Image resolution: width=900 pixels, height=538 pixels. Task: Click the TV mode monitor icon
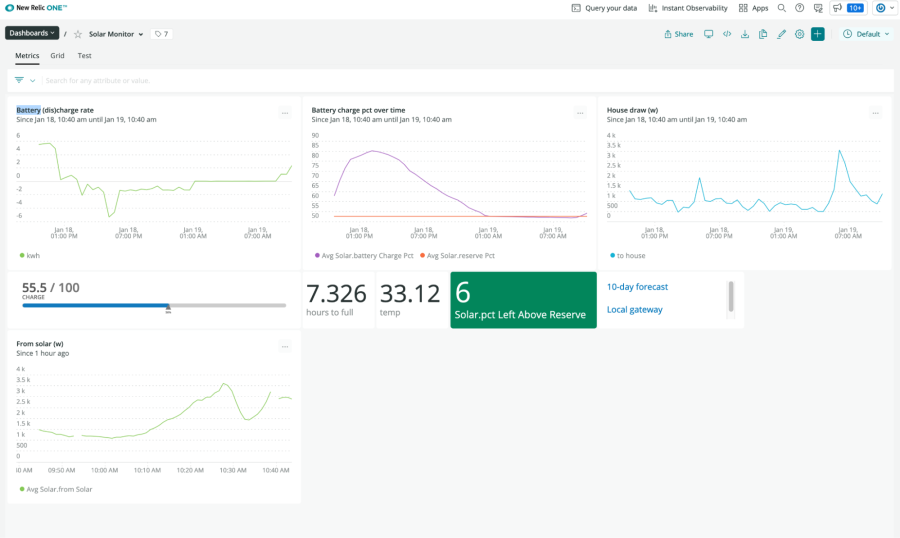[709, 34]
